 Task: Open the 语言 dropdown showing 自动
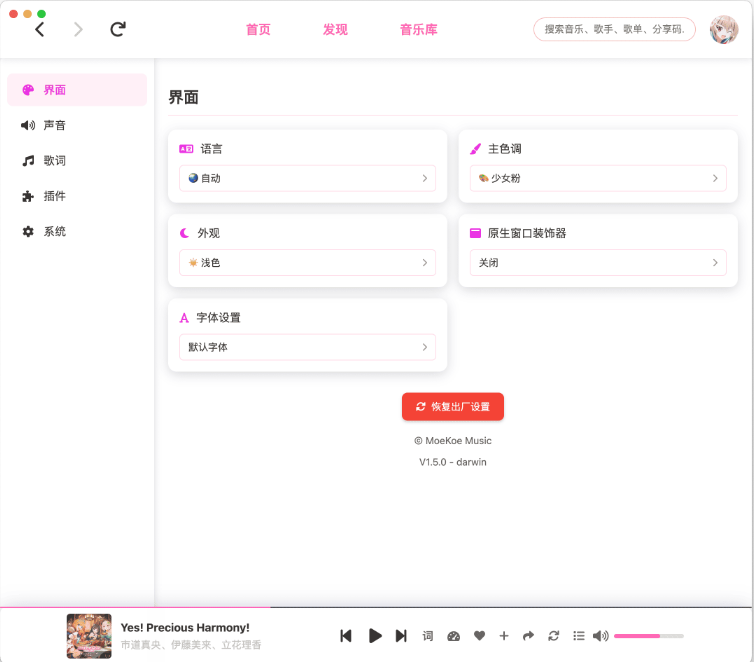pos(307,178)
